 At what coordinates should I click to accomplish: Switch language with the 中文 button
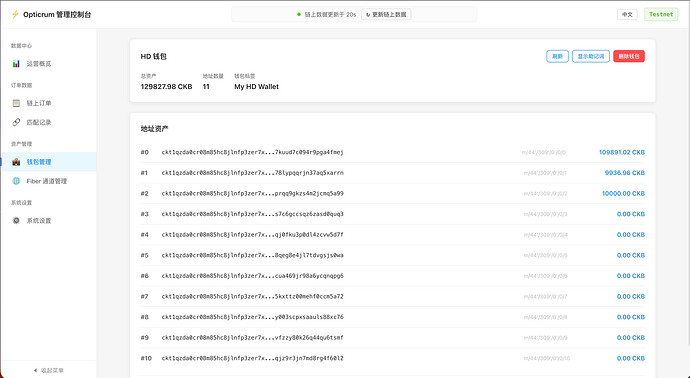coord(627,15)
